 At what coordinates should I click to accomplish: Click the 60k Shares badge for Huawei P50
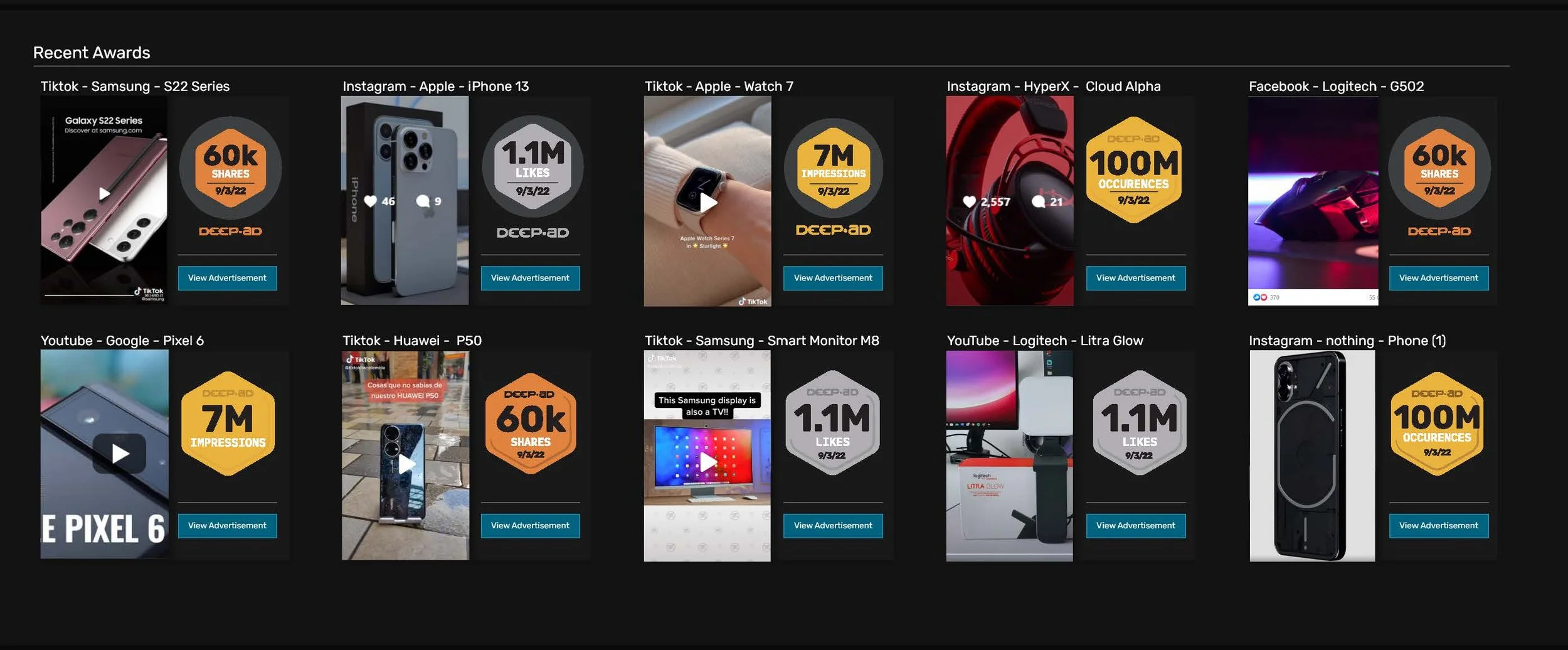pos(531,424)
